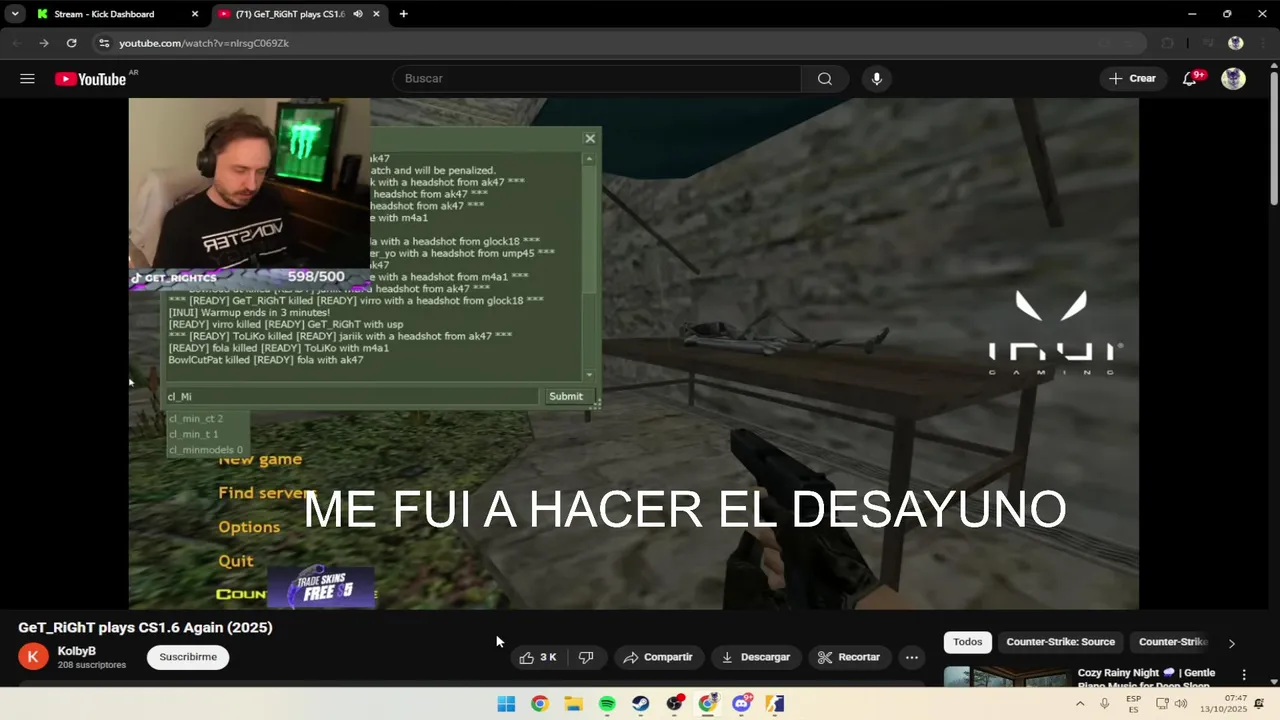
Task: Choose the cl_min_ct 2 suggestion
Action: tap(196, 419)
